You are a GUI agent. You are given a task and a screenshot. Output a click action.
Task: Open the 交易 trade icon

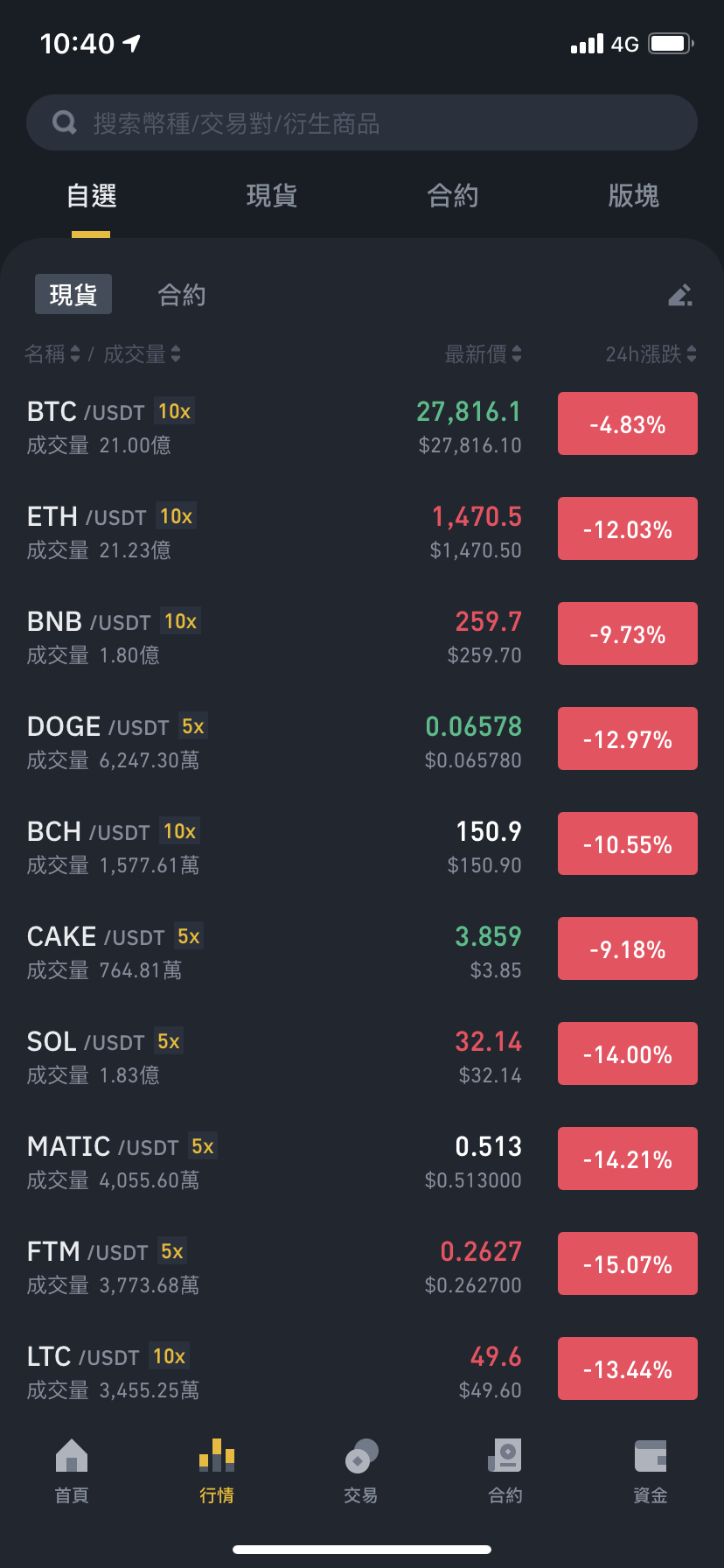[361, 1455]
